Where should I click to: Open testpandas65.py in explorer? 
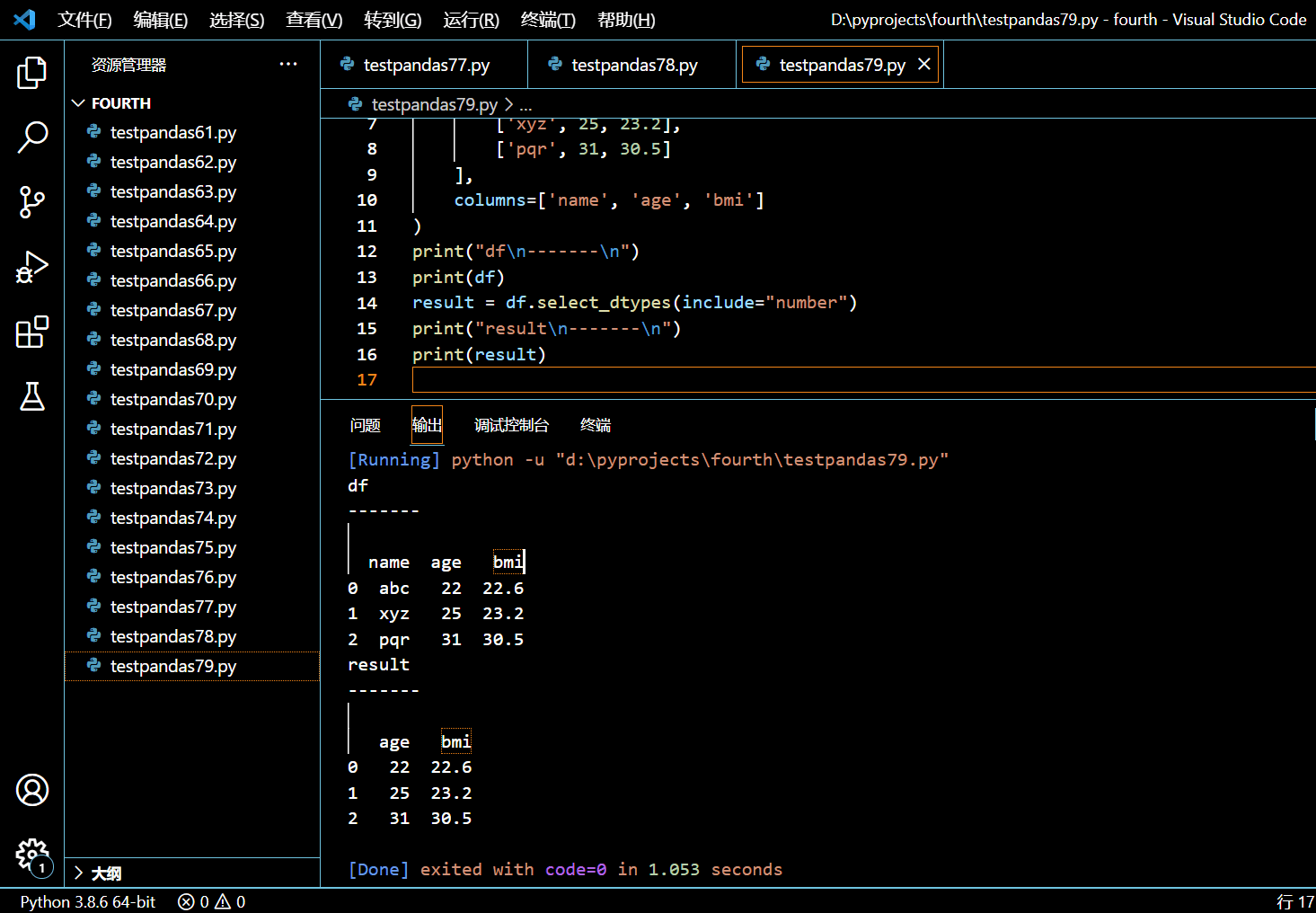[x=192, y=251]
